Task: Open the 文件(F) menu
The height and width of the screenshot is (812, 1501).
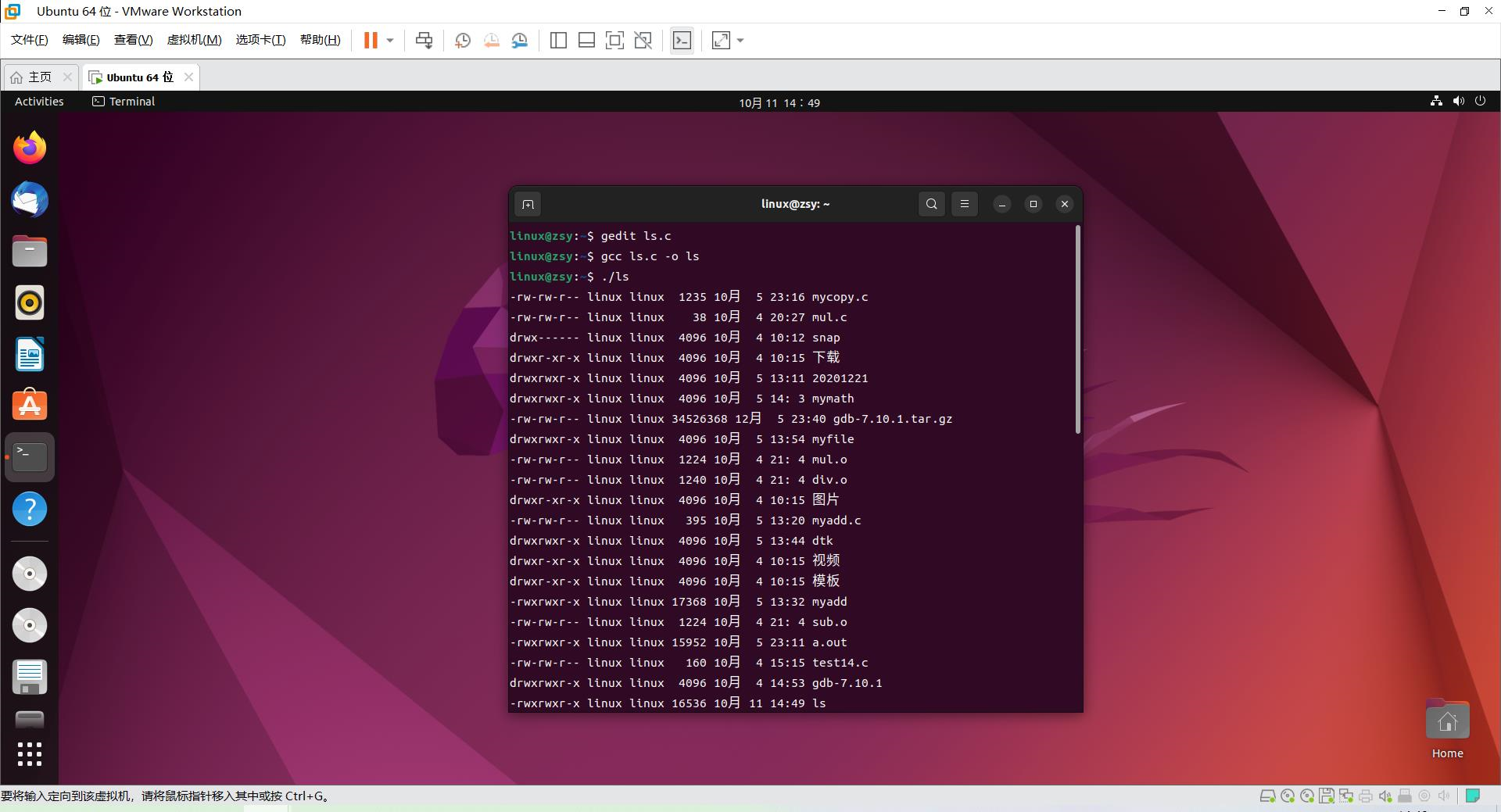Action: [x=29, y=40]
